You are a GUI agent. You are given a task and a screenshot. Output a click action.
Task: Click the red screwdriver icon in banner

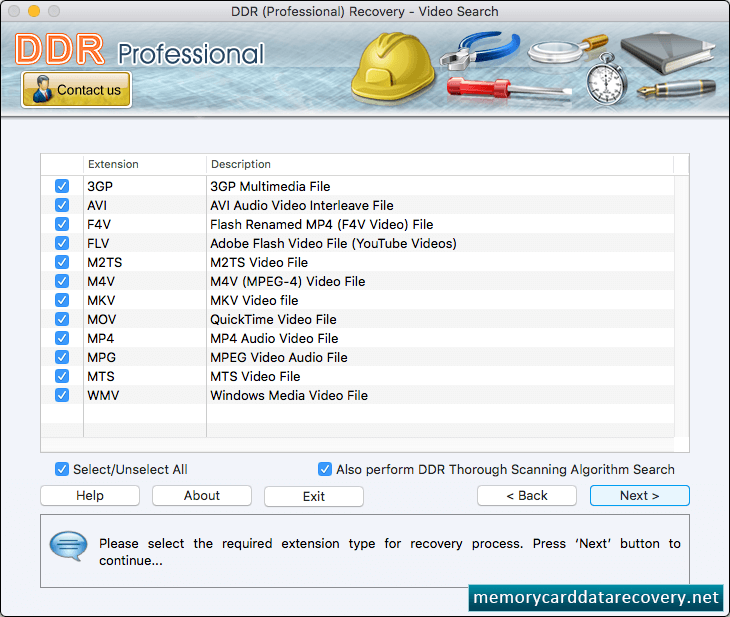coord(508,89)
